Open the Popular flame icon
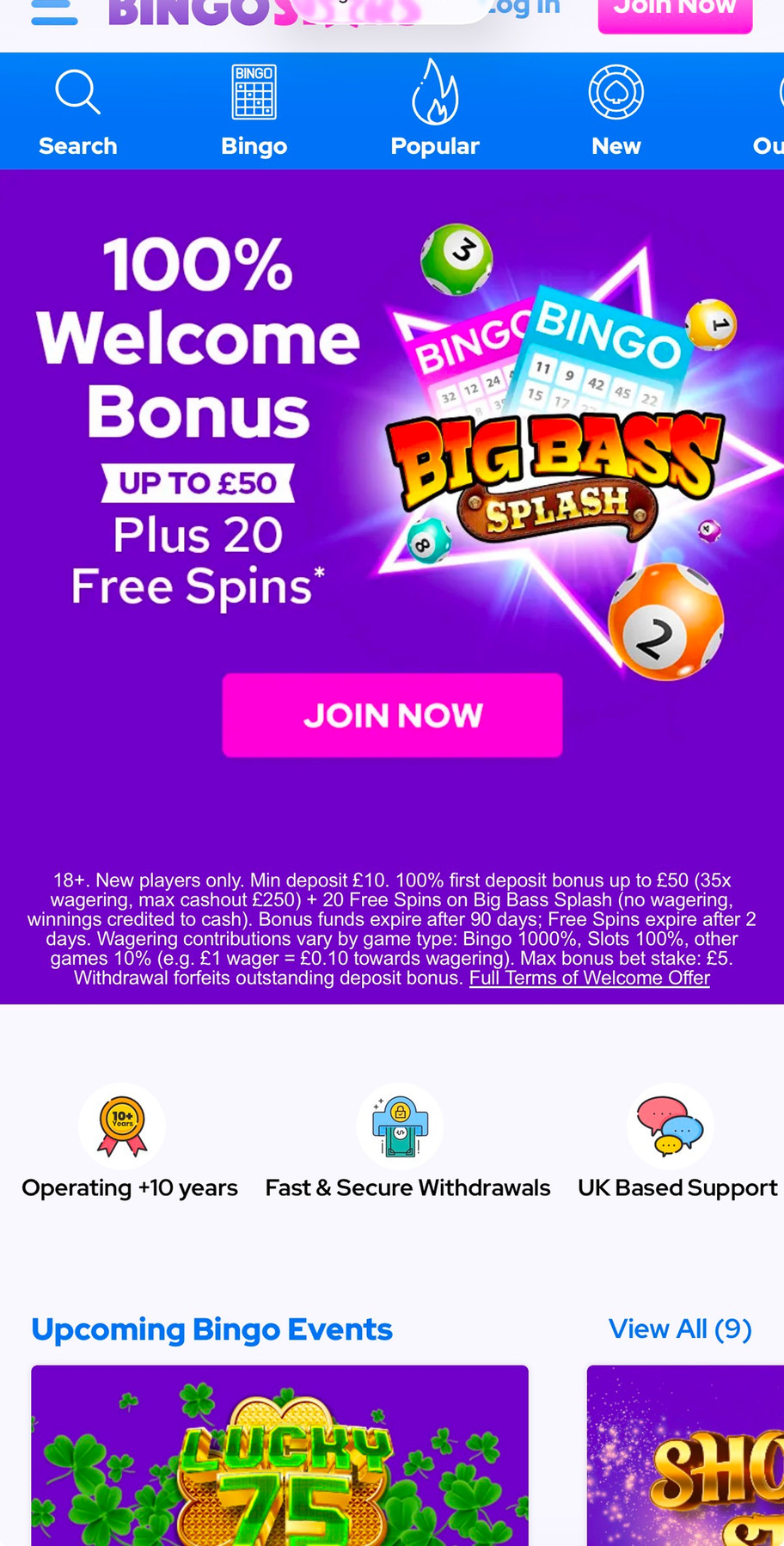 435,91
